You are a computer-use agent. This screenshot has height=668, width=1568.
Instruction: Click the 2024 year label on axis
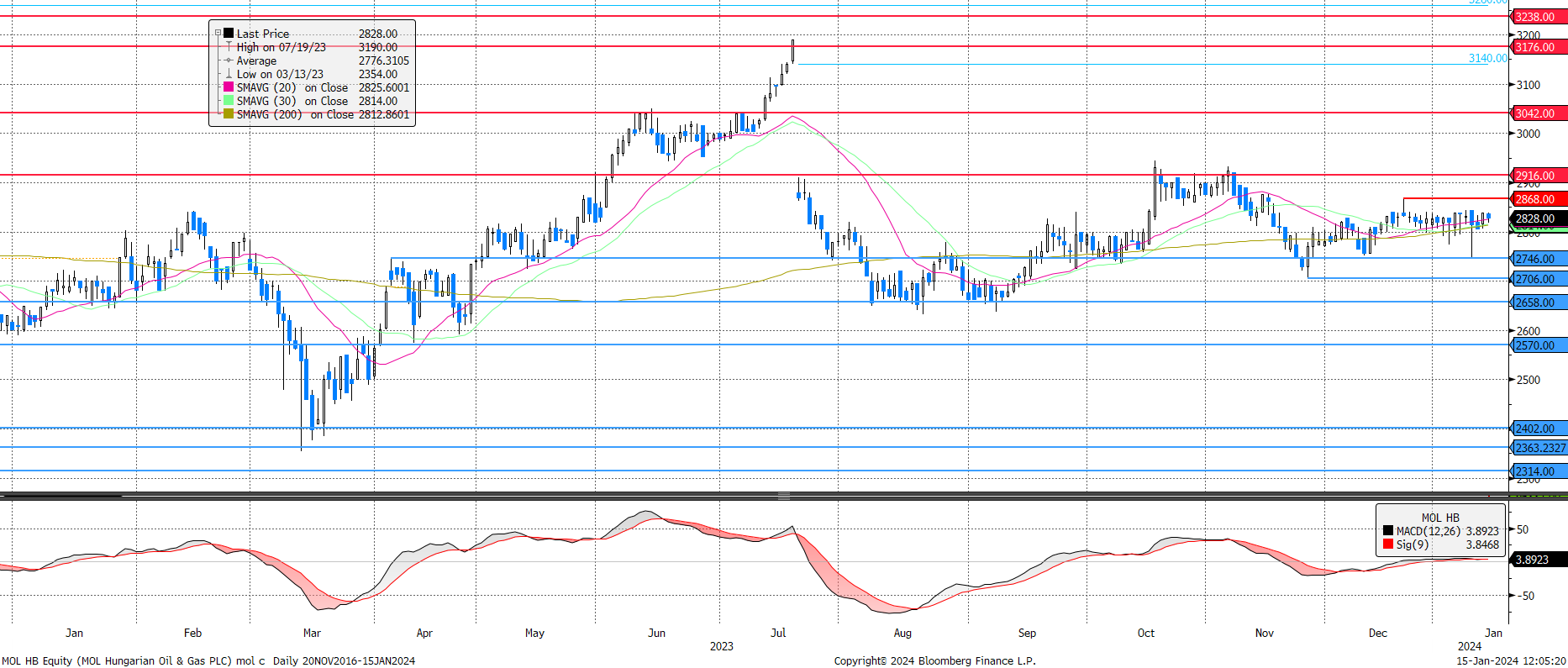pos(1470,646)
